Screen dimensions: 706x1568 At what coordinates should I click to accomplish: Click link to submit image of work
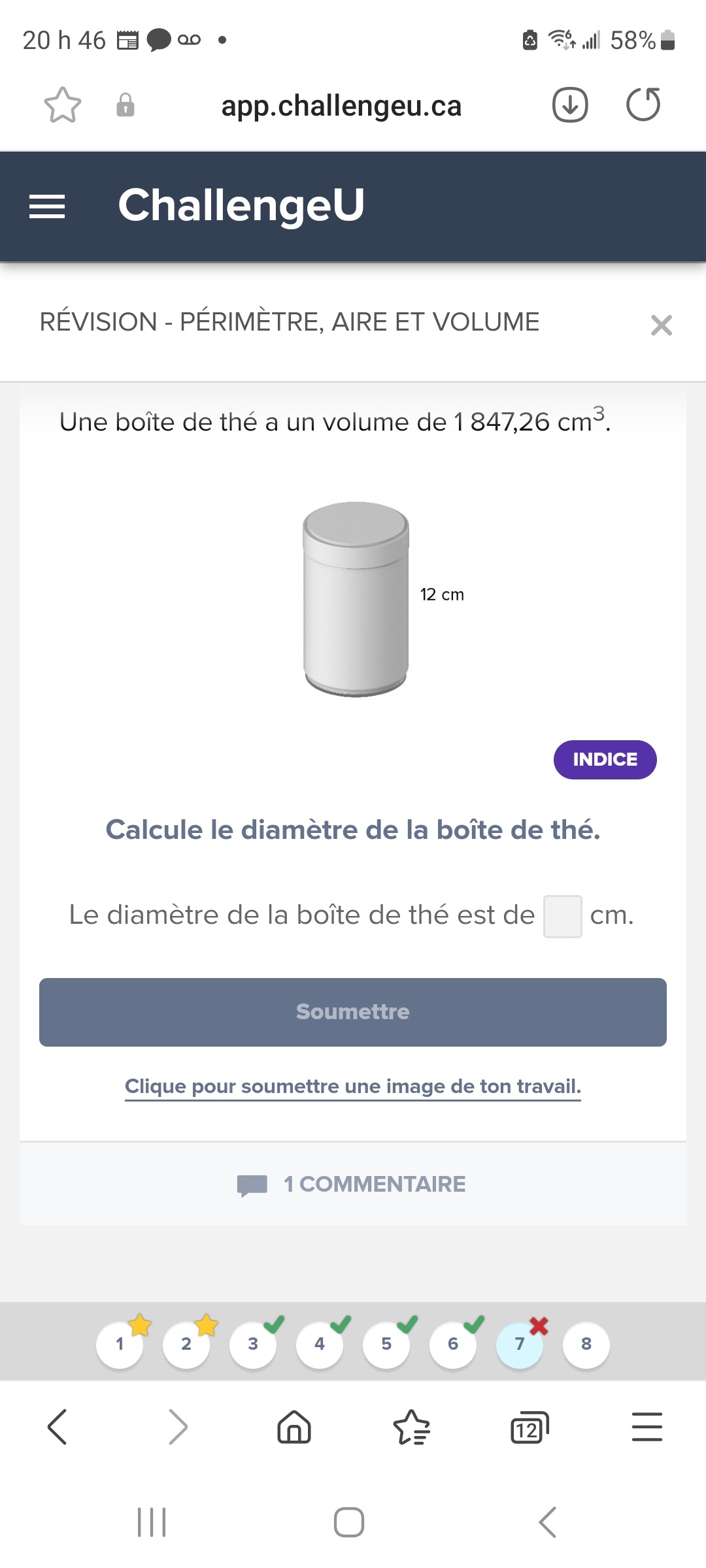click(353, 1086)
